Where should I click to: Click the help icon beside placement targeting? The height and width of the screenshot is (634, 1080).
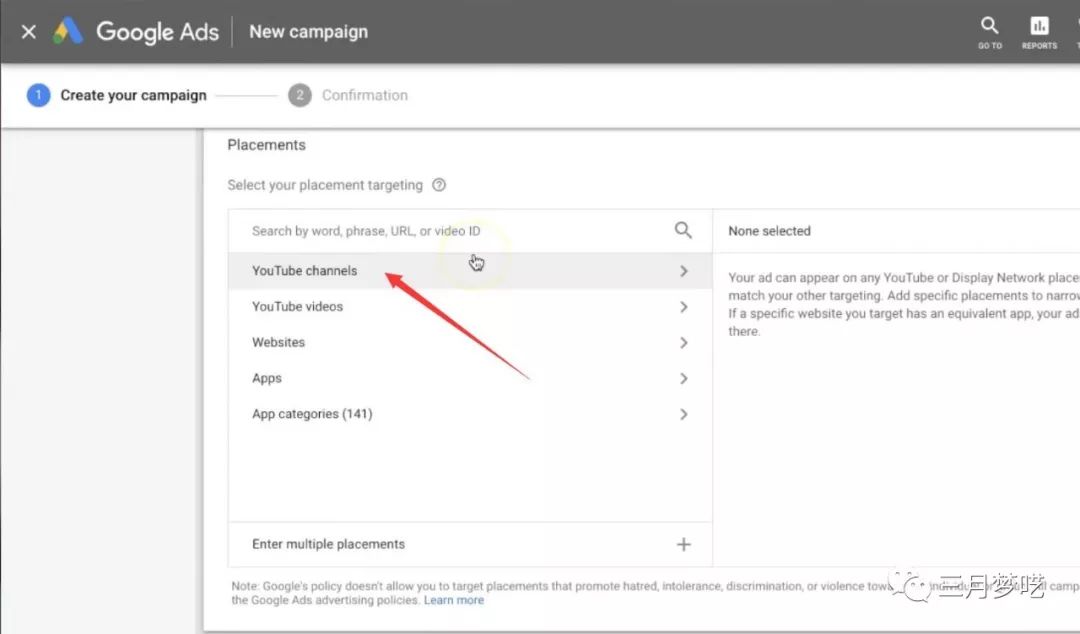438,185
